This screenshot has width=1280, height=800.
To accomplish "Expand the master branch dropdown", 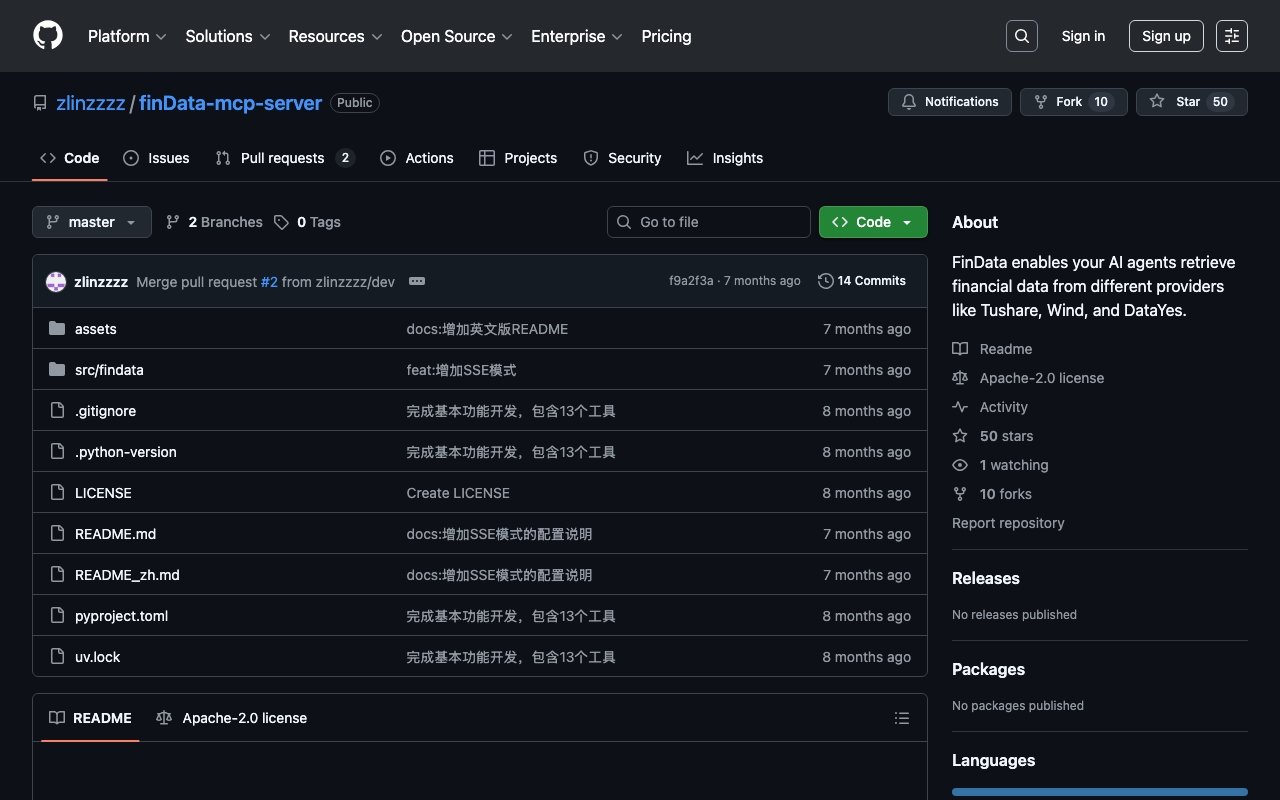I will [92, 222].
